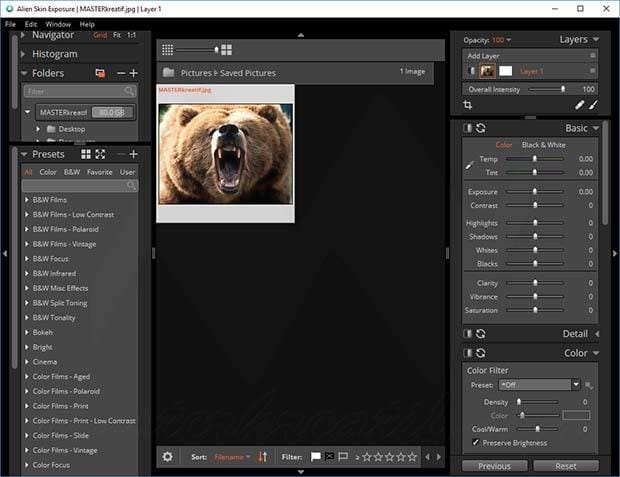Click the Reset button

(x=566, y=466)
